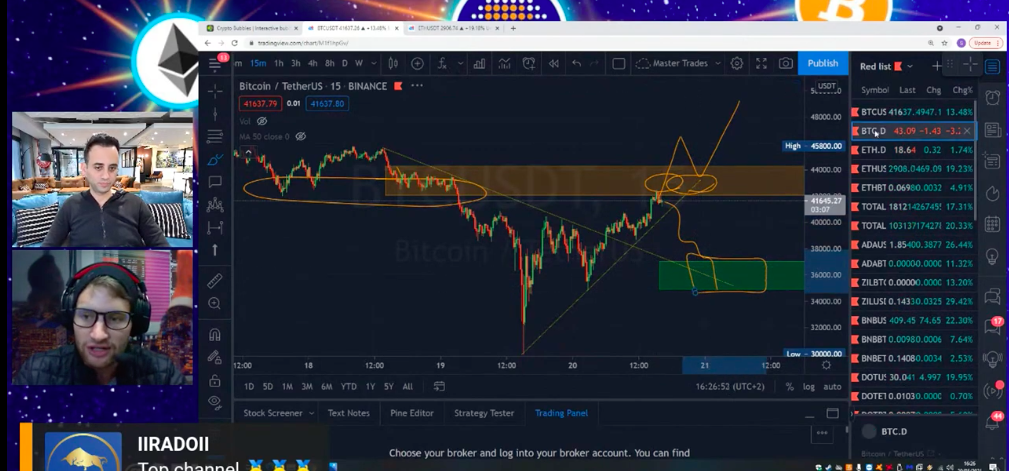This screenshot has height=471, width=1009.
Task: Open the select layout square icon
Action: click(618, 63)
